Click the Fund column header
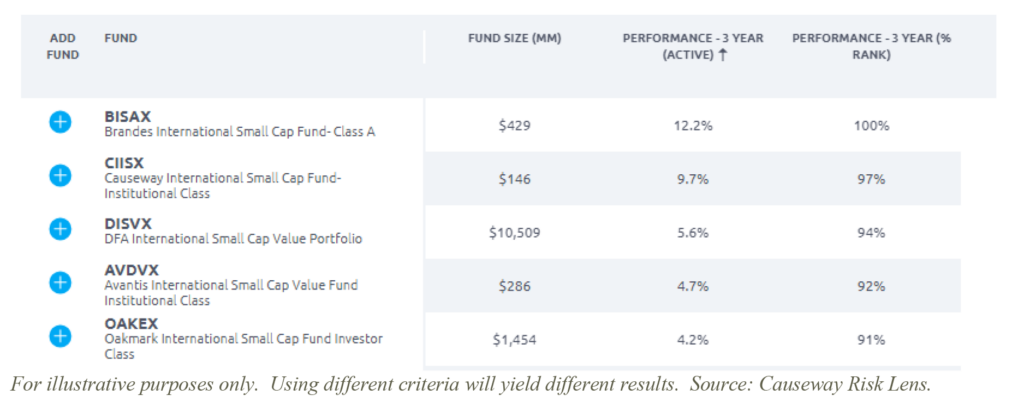 [120, 39]
